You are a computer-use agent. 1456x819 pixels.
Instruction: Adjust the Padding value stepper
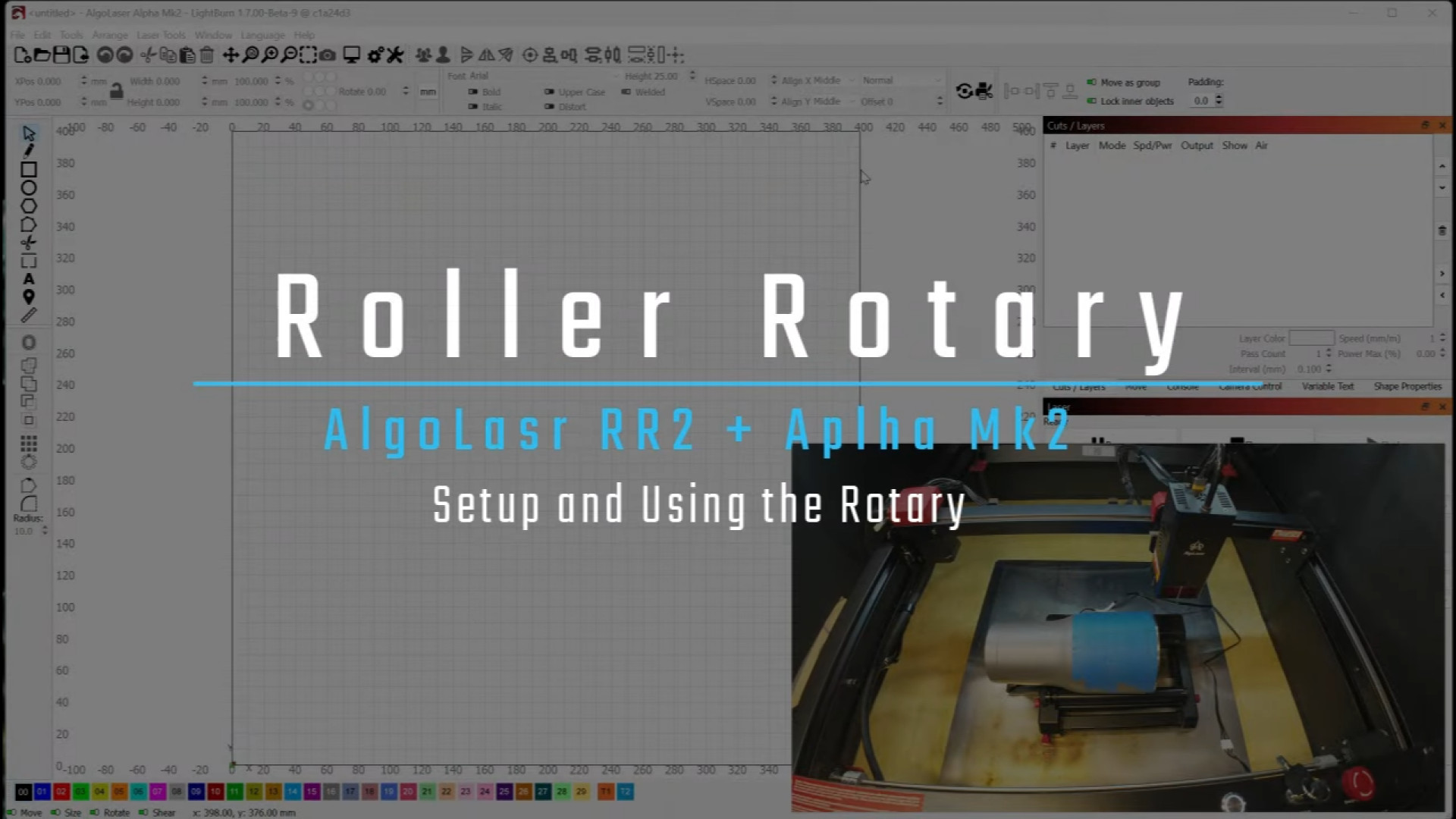pyautogui.click(x=1219, y=100)
